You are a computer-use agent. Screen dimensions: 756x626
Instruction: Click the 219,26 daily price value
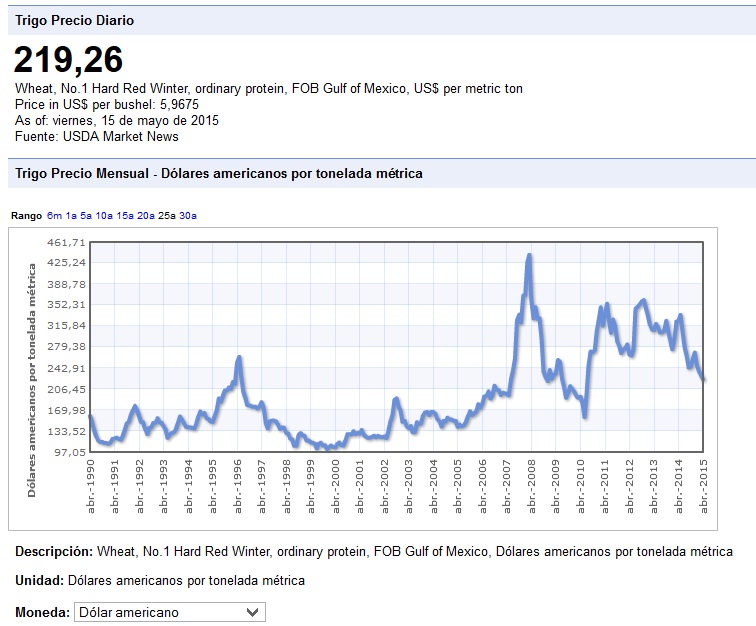[x=68, y=61]
